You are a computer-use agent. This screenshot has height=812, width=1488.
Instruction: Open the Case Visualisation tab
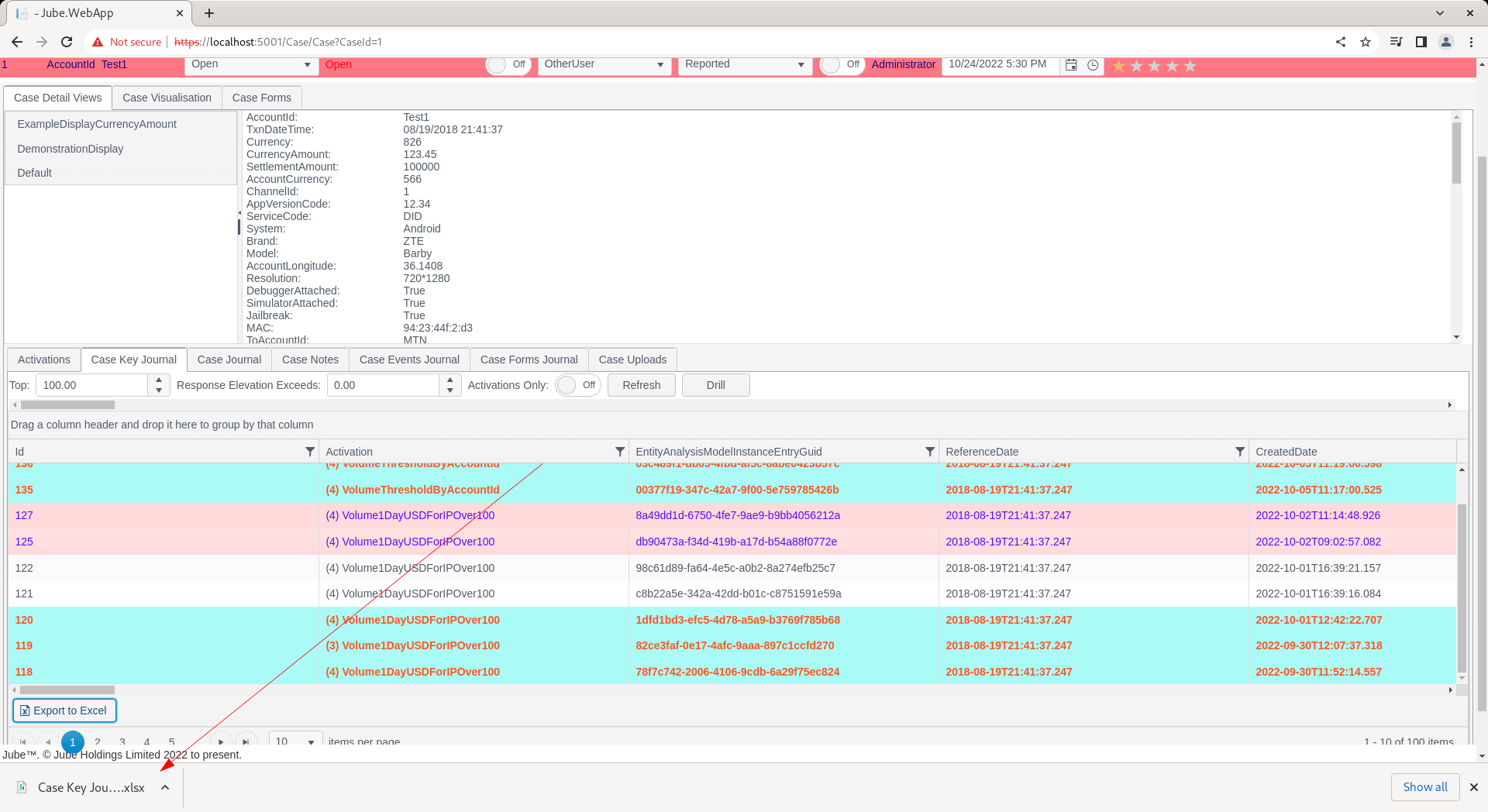(x=167, y=98)
